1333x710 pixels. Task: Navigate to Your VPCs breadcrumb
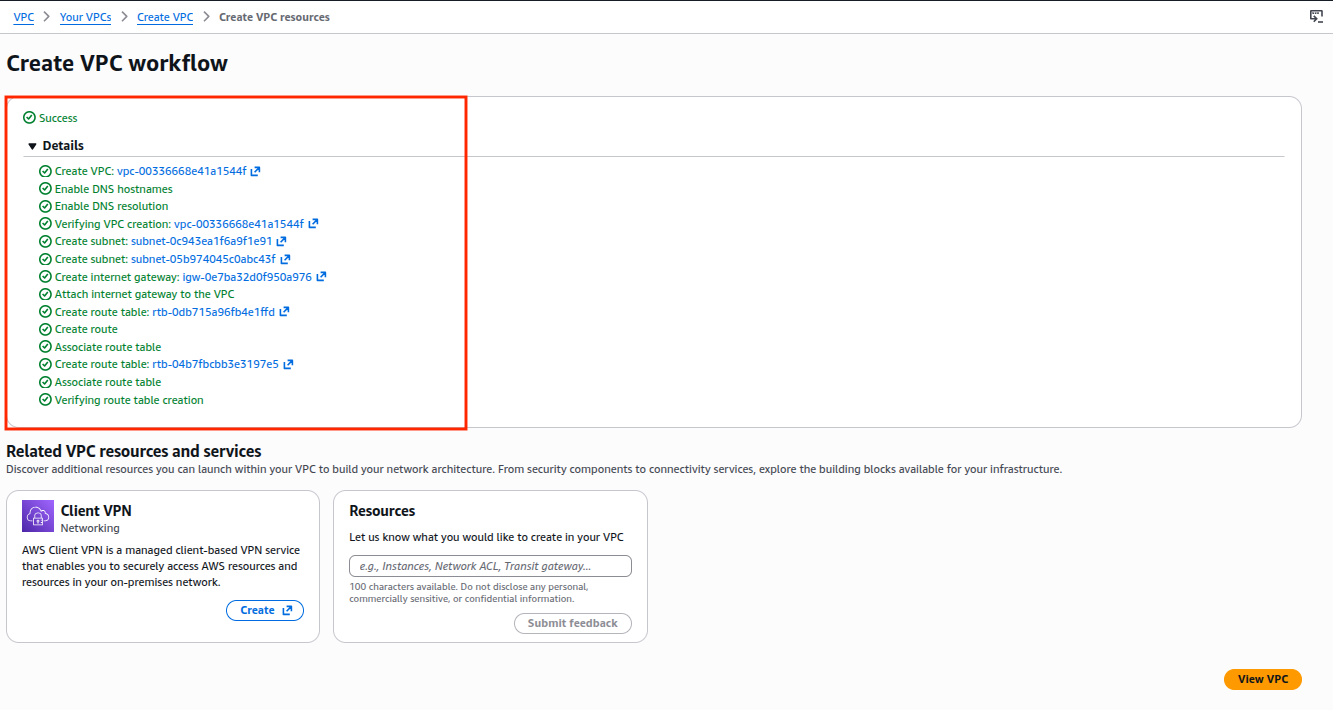[85, 17]
